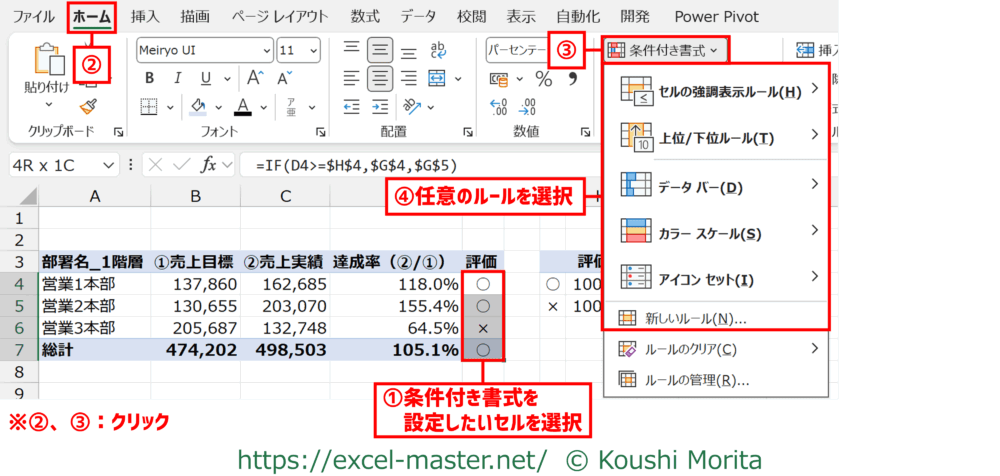Choose データ バー from the menu

point(715,185)
